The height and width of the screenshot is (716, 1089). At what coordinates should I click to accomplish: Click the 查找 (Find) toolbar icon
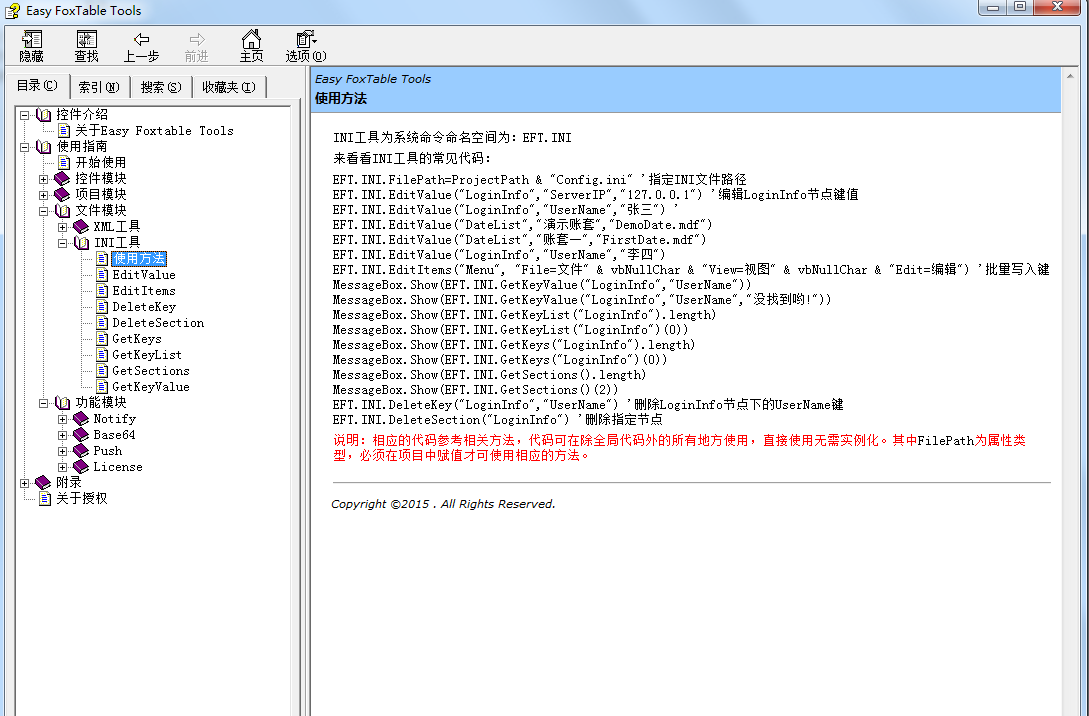(x=87, y=40)
